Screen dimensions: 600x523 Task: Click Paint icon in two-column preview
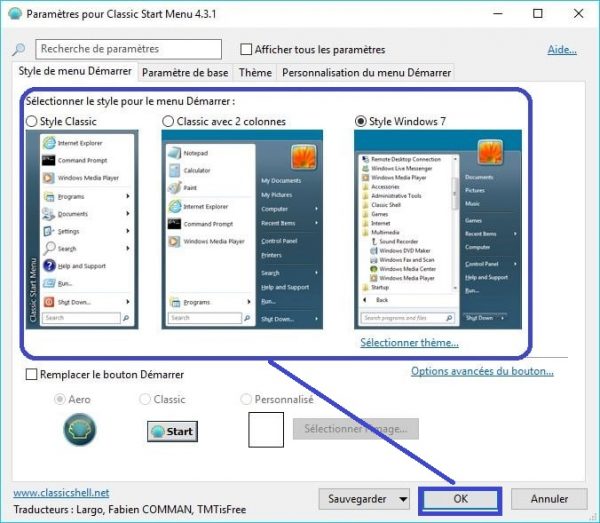[175, 187]
